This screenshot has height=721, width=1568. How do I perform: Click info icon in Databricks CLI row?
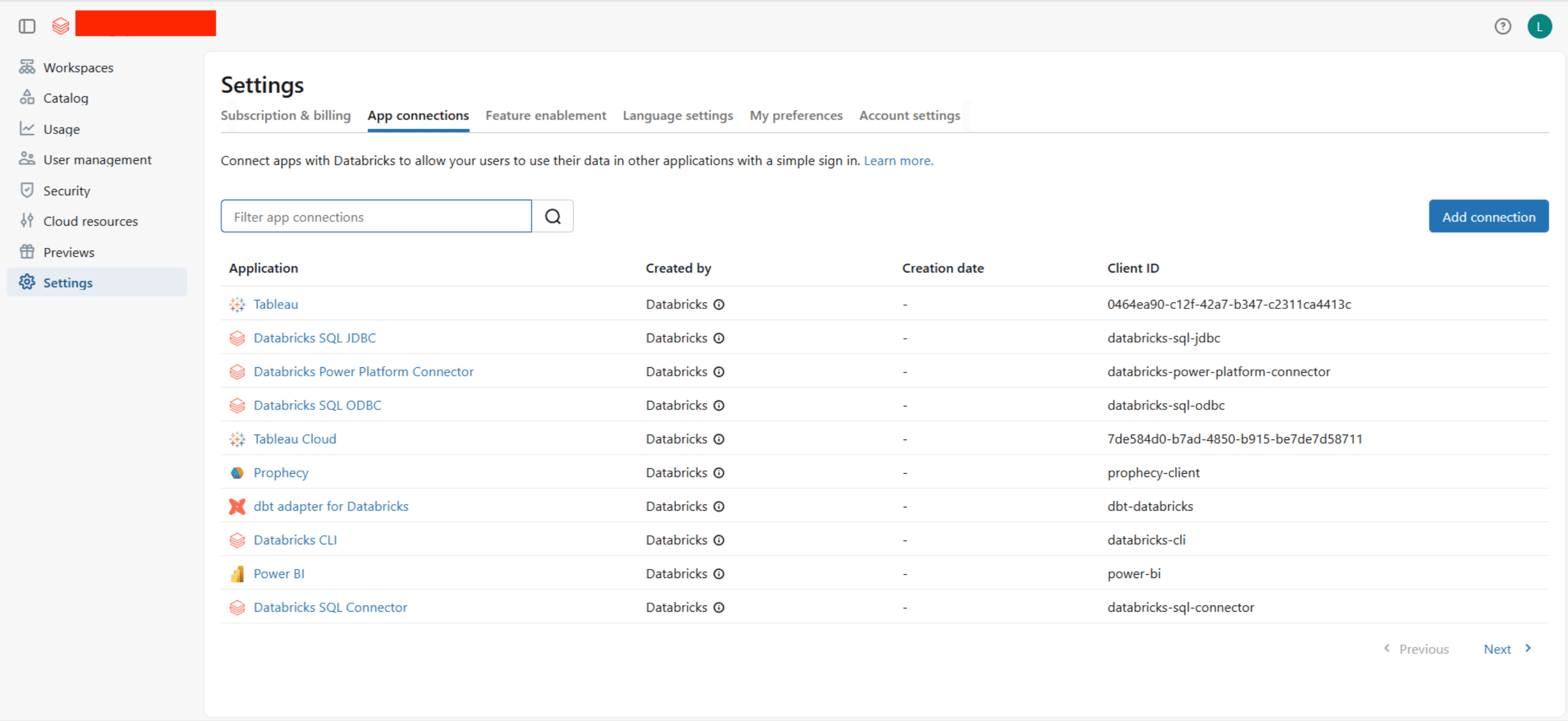pyautogui.click(x=719, y=540)
